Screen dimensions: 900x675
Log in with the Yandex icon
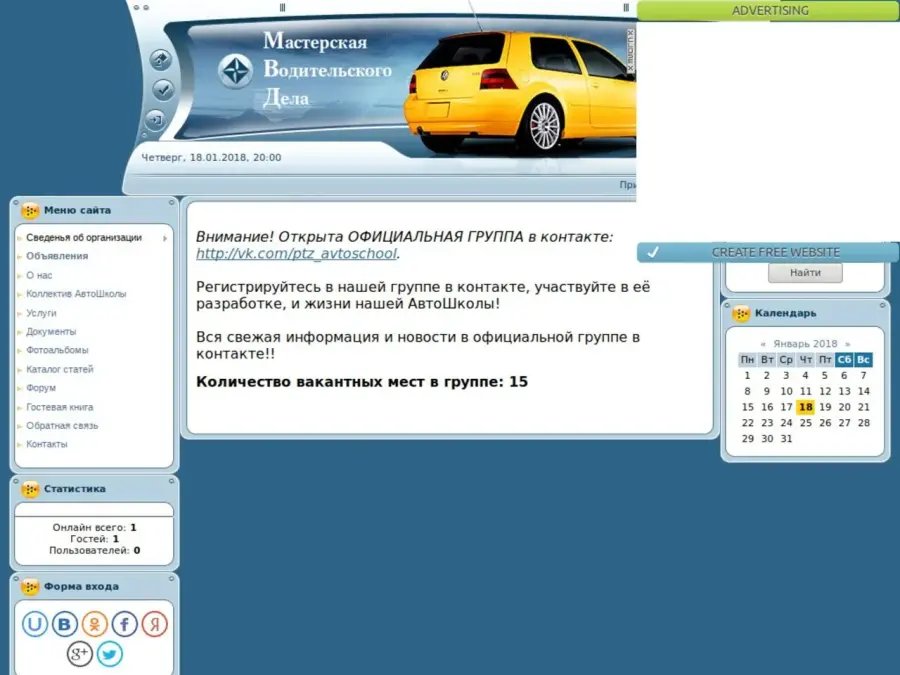[154, 625]
